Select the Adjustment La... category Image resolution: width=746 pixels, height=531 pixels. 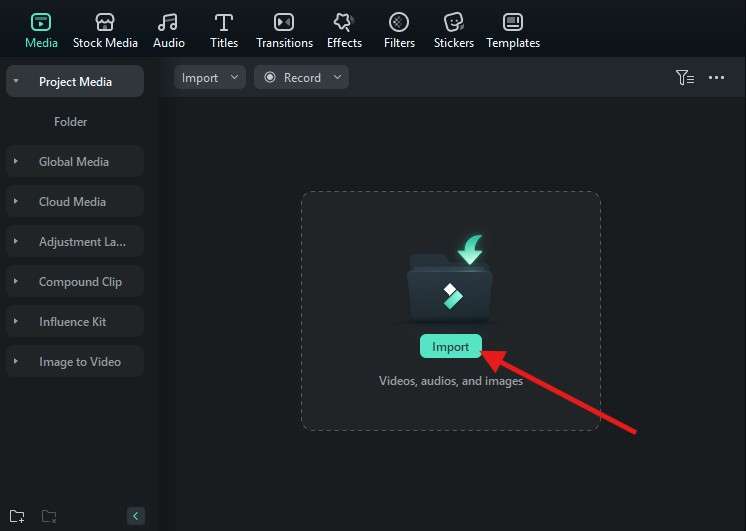coord(75,241)
